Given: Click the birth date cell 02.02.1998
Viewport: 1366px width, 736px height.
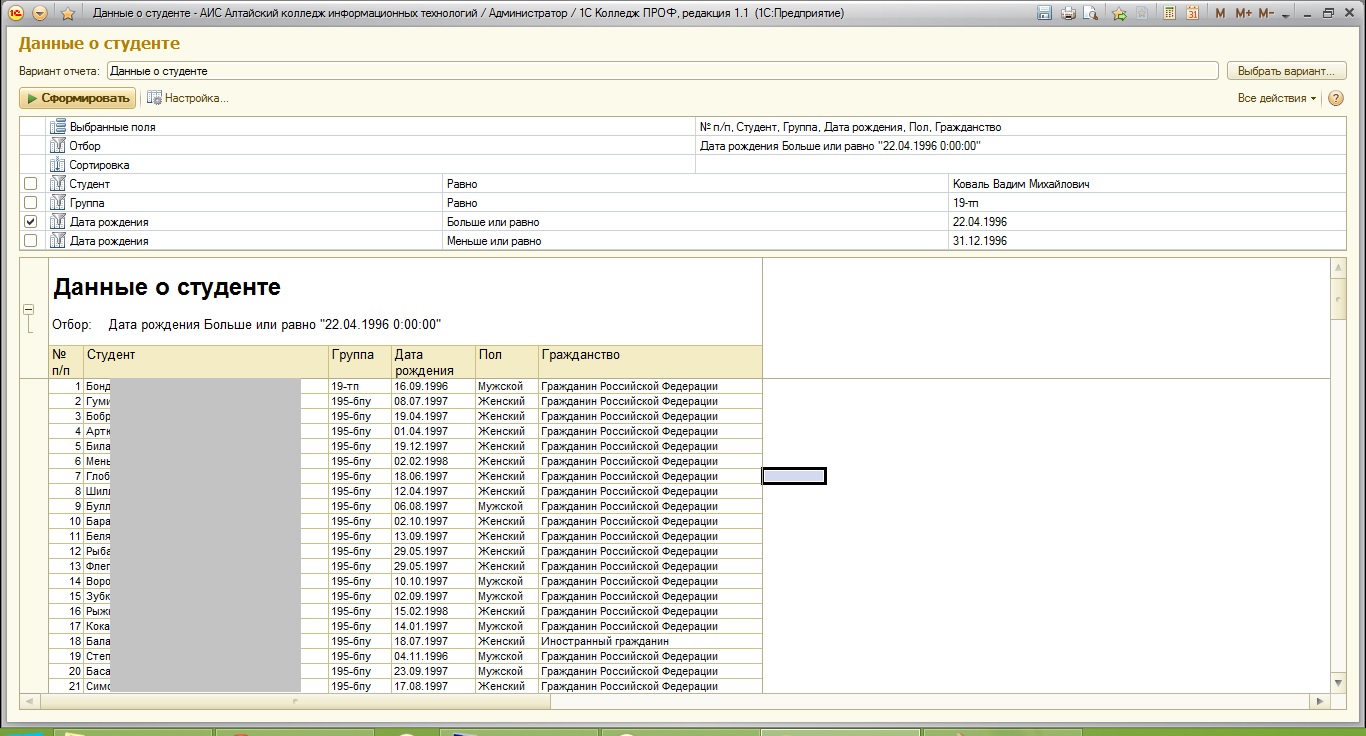Looking at the screenshot, I should click(433, 461).
